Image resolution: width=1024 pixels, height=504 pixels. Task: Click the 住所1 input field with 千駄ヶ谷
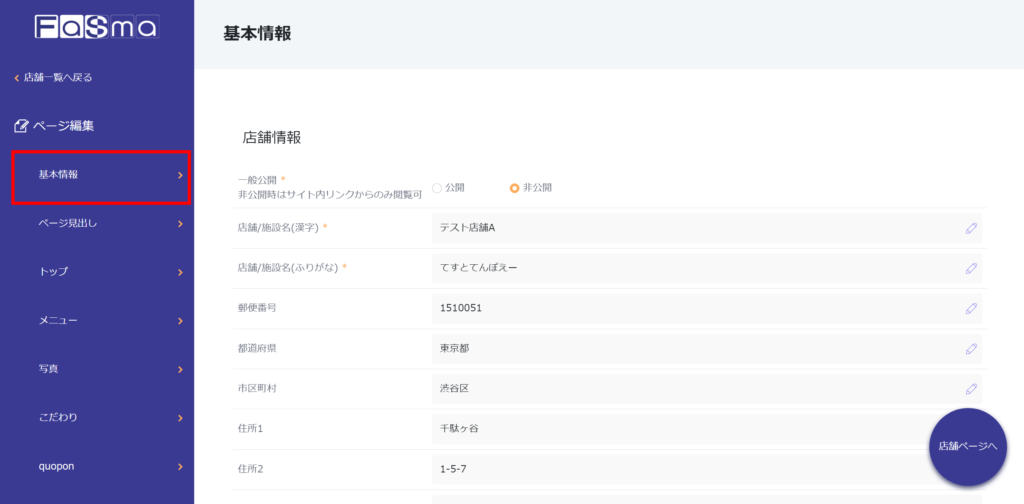[x=680, y=429]
